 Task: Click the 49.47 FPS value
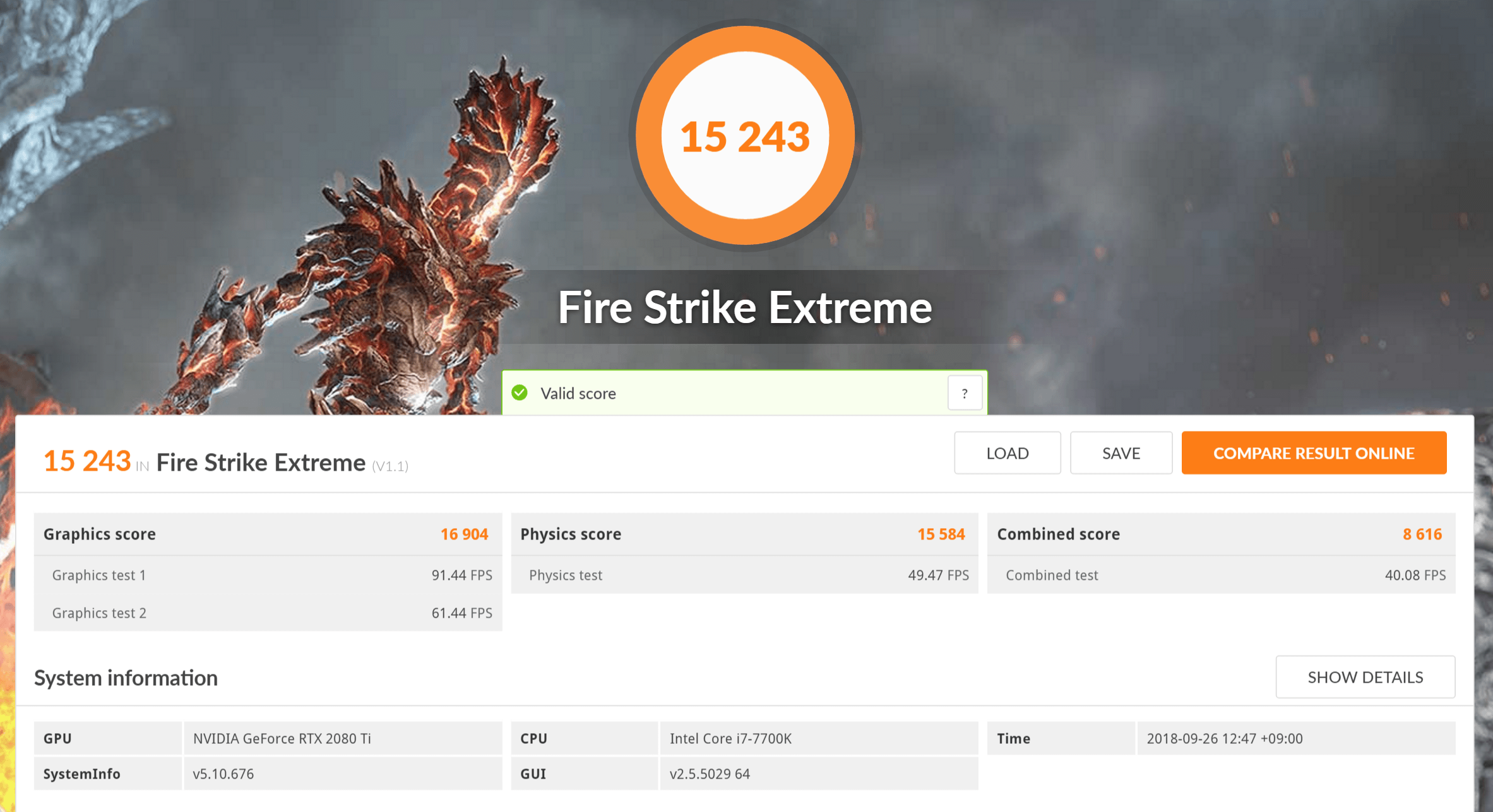(938, 575)
